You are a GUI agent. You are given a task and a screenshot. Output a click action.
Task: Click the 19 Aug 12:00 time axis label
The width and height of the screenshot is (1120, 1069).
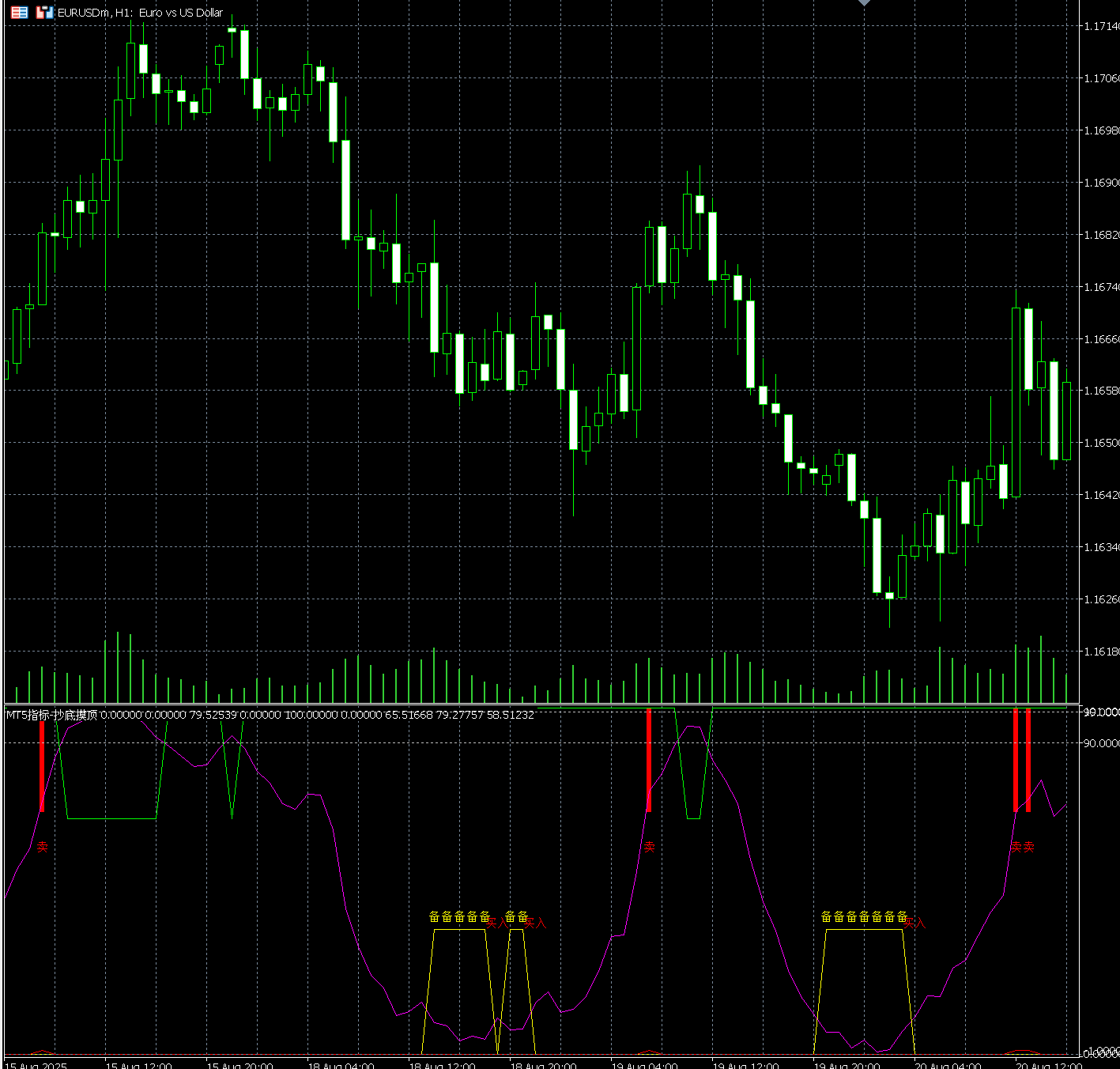click(x=746, y=1064)
